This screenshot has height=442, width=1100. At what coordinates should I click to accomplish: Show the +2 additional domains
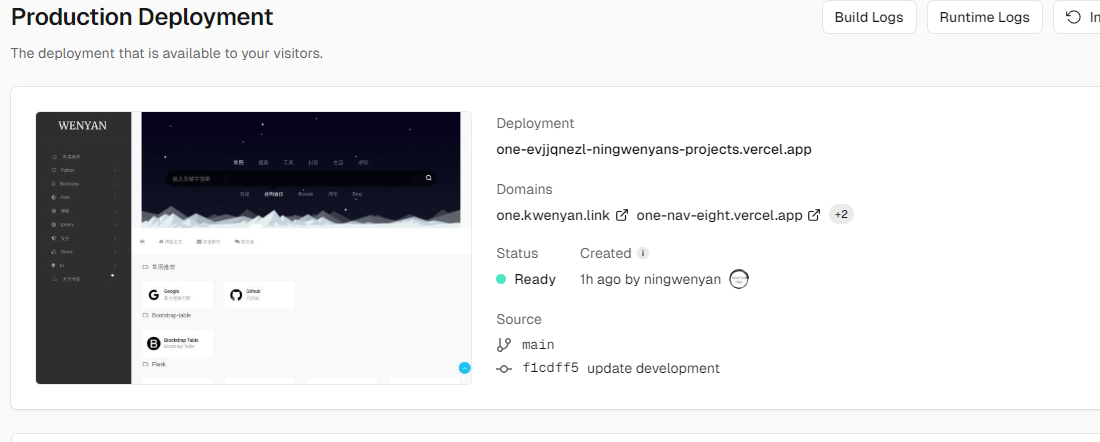coord(841,215)
